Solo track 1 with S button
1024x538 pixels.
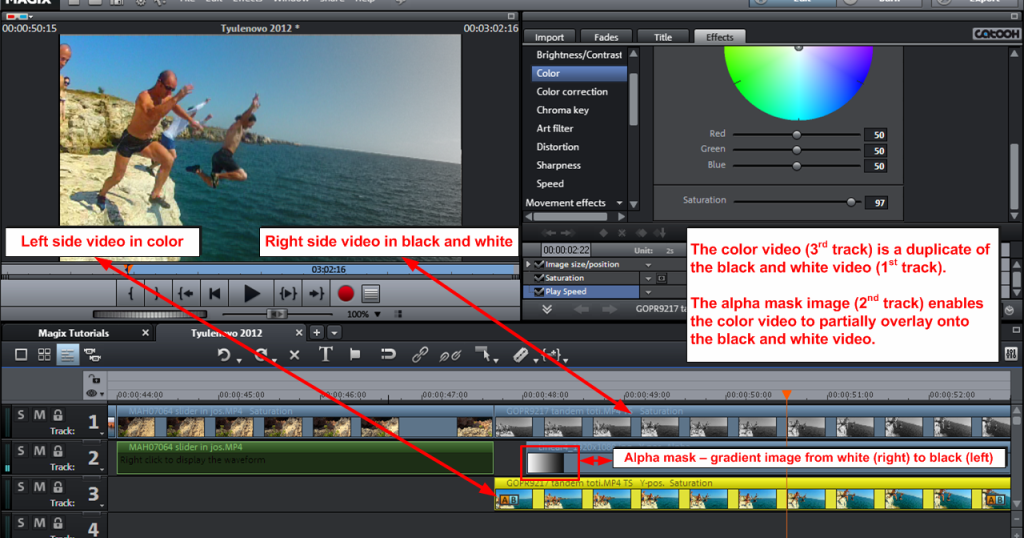tap(21, 415)
